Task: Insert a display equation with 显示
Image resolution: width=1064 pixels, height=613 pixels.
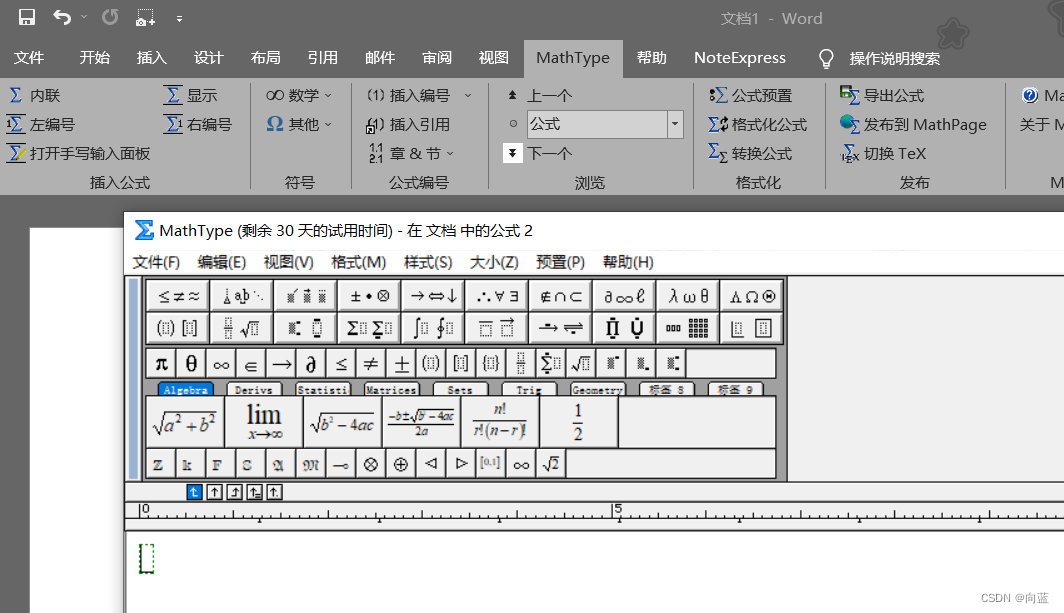Action: [x=191, y=96]
